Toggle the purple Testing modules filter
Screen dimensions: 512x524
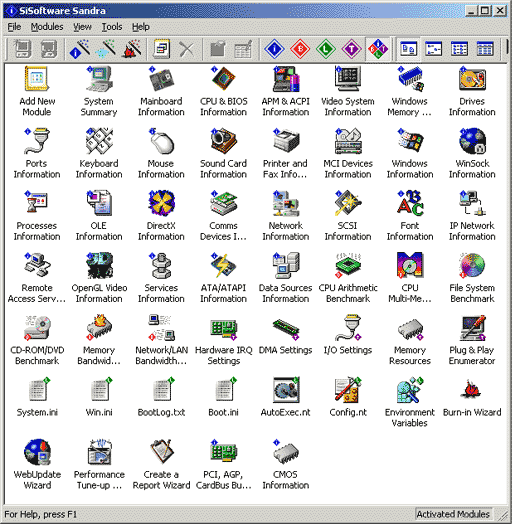(351, 49)
